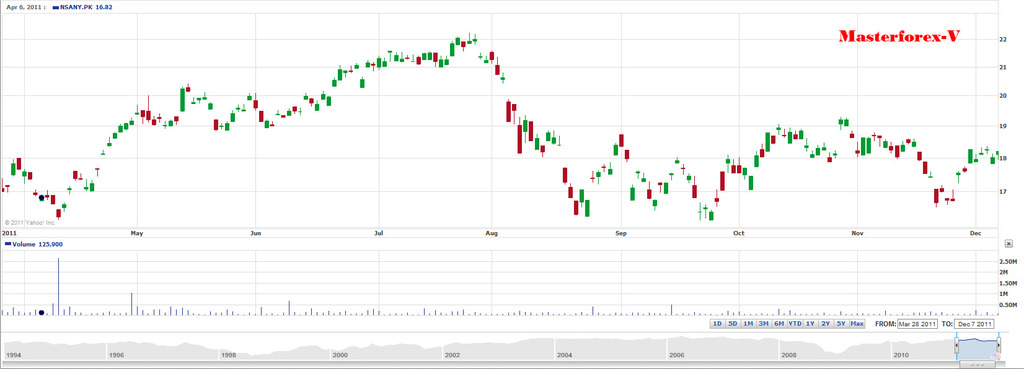Click the dark dot marker on price chart
The width and height of the screenshot is (1024, 369).
pyautogui.click(x=41, y=197)
